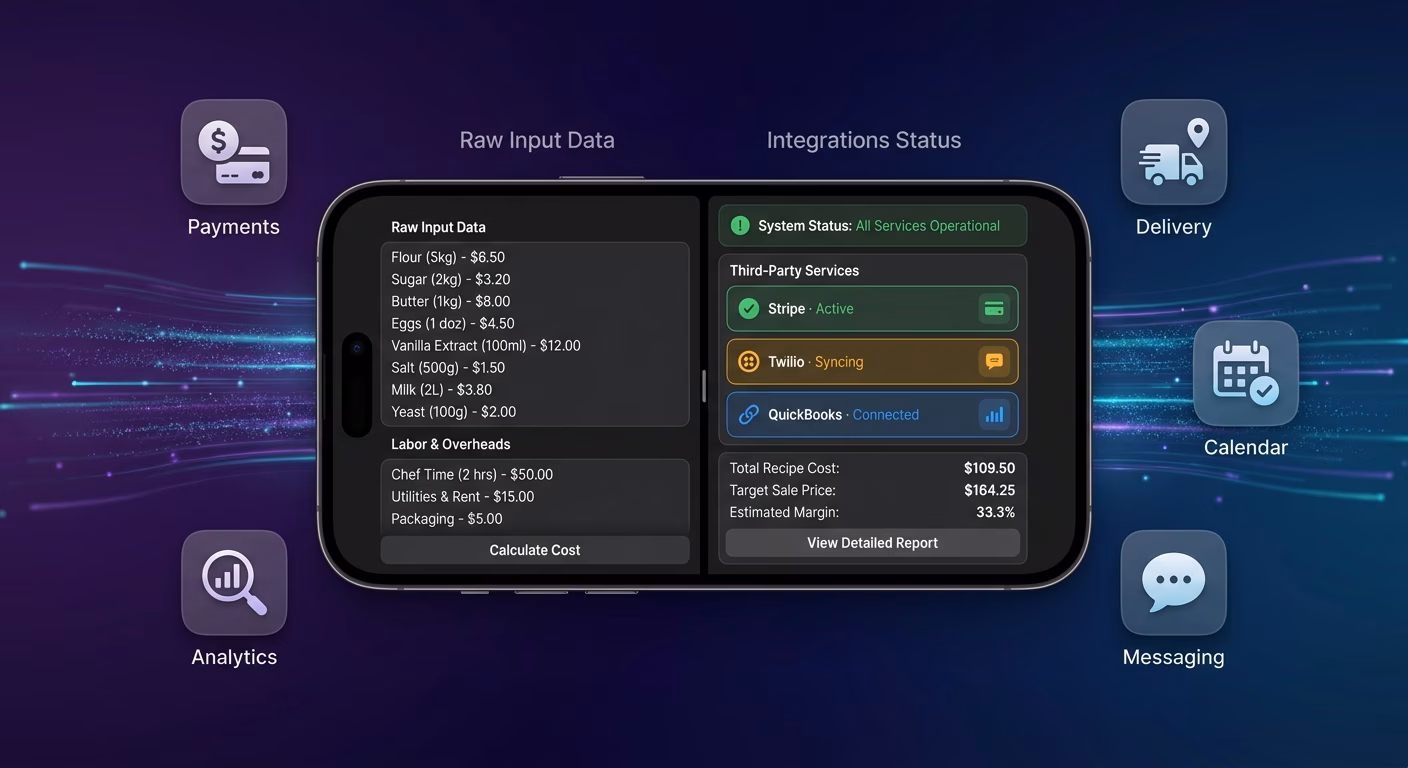
Task: Open the Payments app icon
Action: pos(234,152)
